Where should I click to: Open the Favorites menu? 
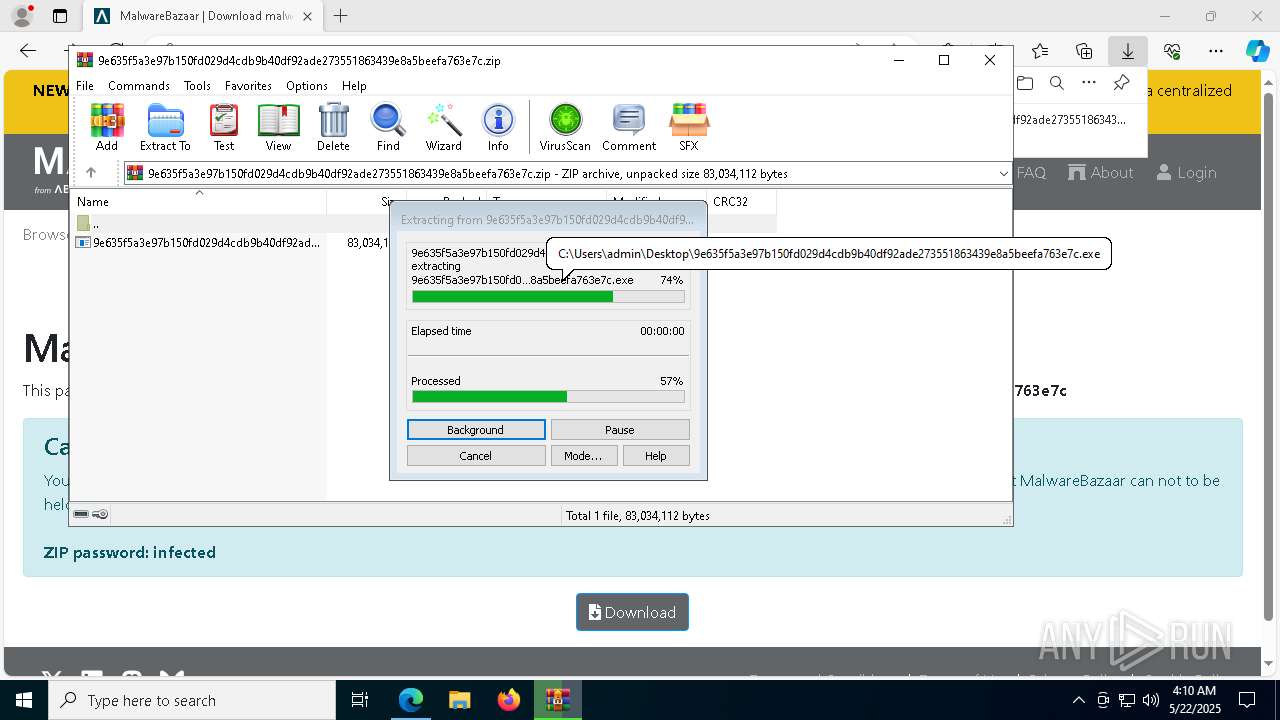click(248, 86)
